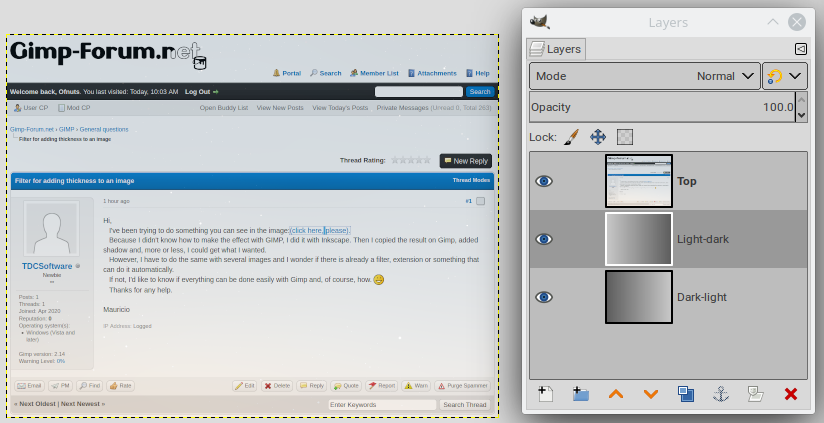This screenshot has width=824, height=423.
Task: Open the Mode Normal dropdown
Action: pyautogui.click(x=645, y=76)
